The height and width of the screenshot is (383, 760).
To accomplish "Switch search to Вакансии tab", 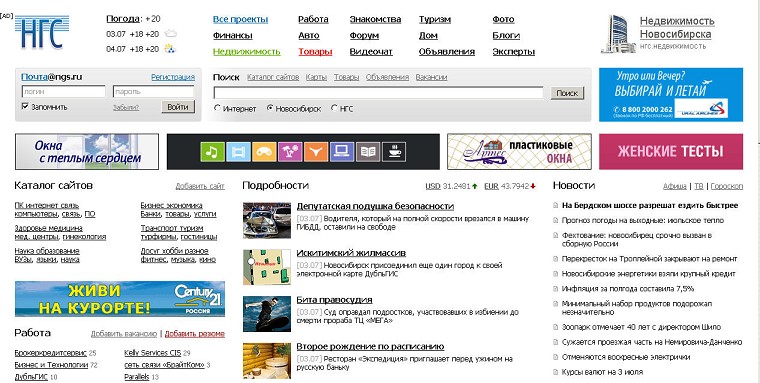I will pos(431,77).
